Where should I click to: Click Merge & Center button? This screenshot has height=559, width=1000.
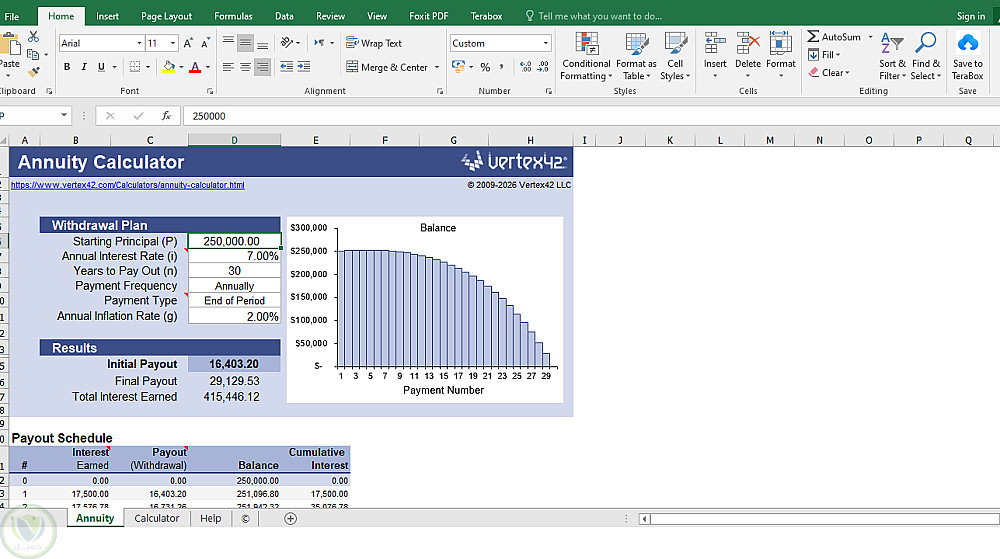387,67
